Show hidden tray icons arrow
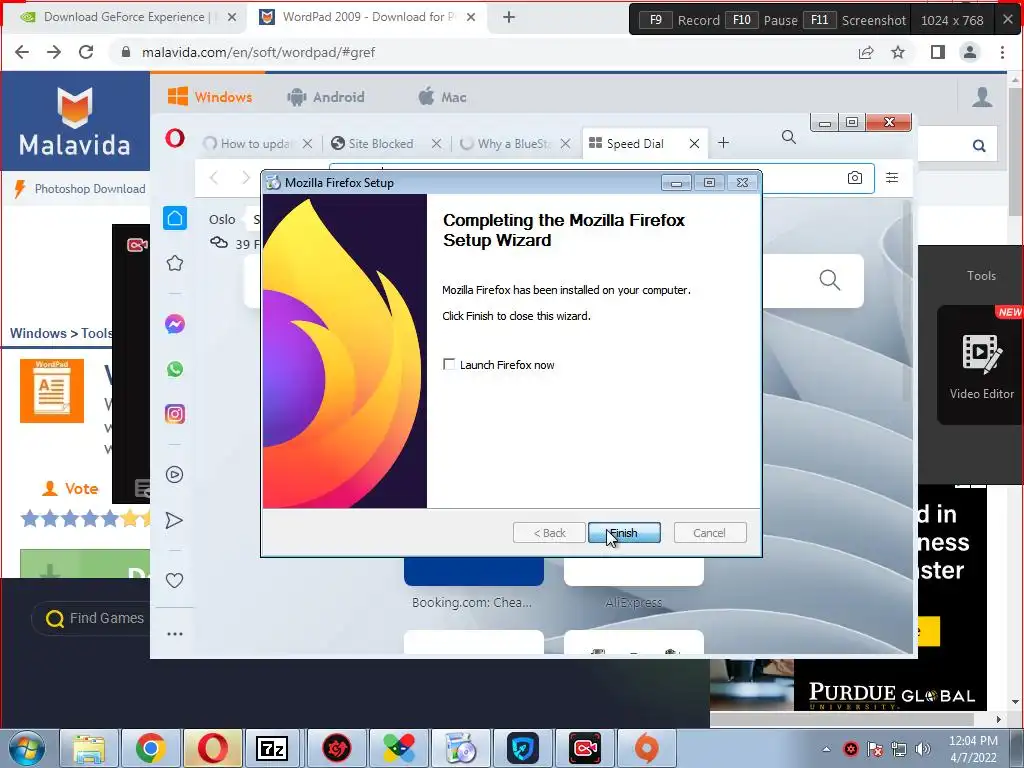The image size is (1024, 768). 827,749
